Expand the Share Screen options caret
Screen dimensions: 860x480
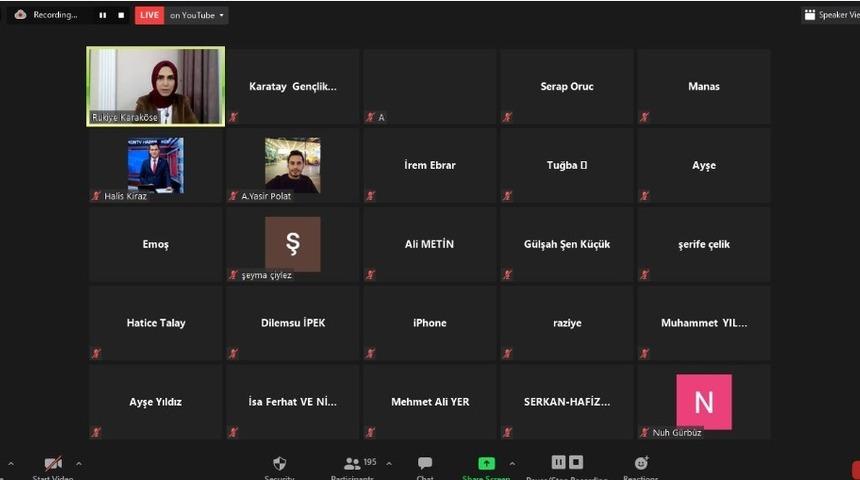[512, 464]
